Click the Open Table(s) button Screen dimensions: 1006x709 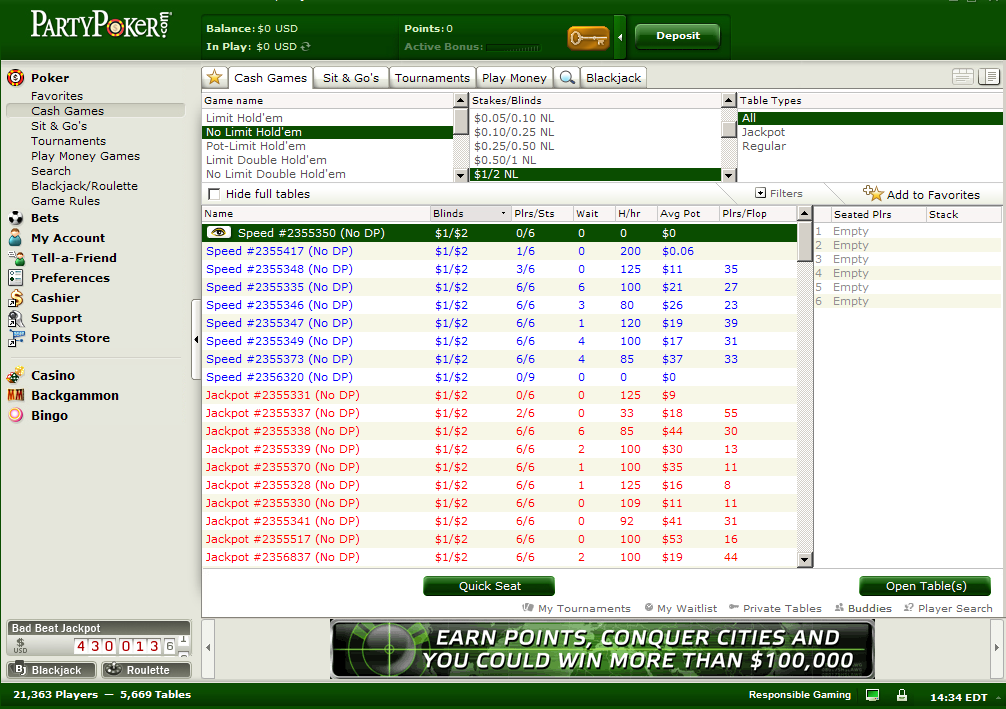point(926,586)
